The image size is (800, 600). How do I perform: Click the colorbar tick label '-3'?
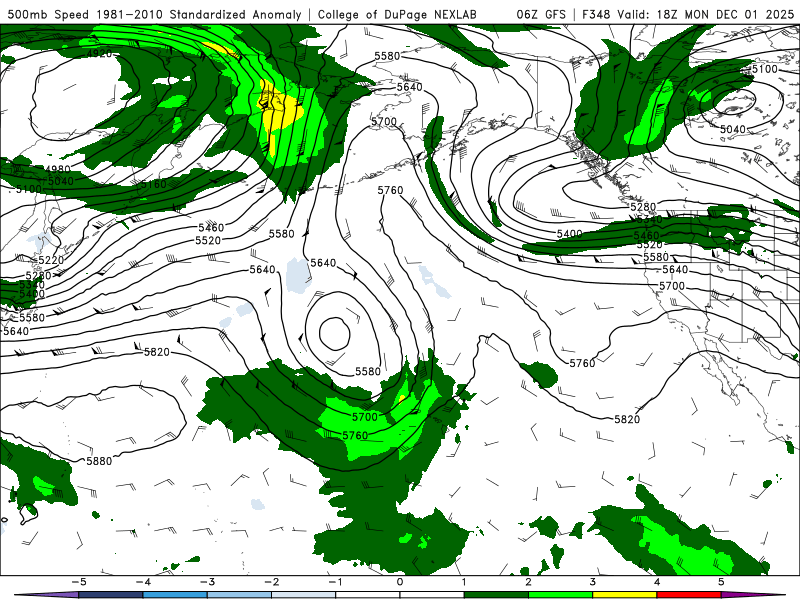click(x=207, y=582)
